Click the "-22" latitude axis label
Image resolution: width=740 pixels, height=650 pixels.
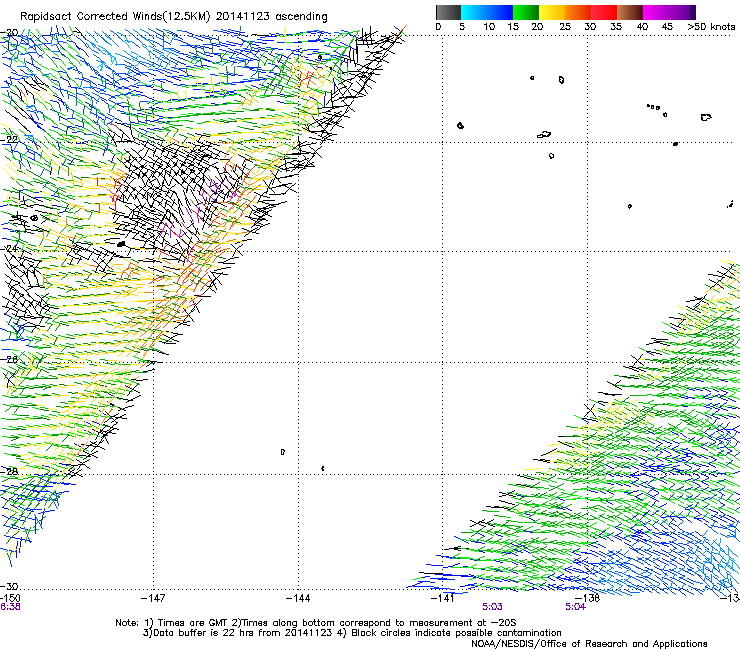[9, 140]
